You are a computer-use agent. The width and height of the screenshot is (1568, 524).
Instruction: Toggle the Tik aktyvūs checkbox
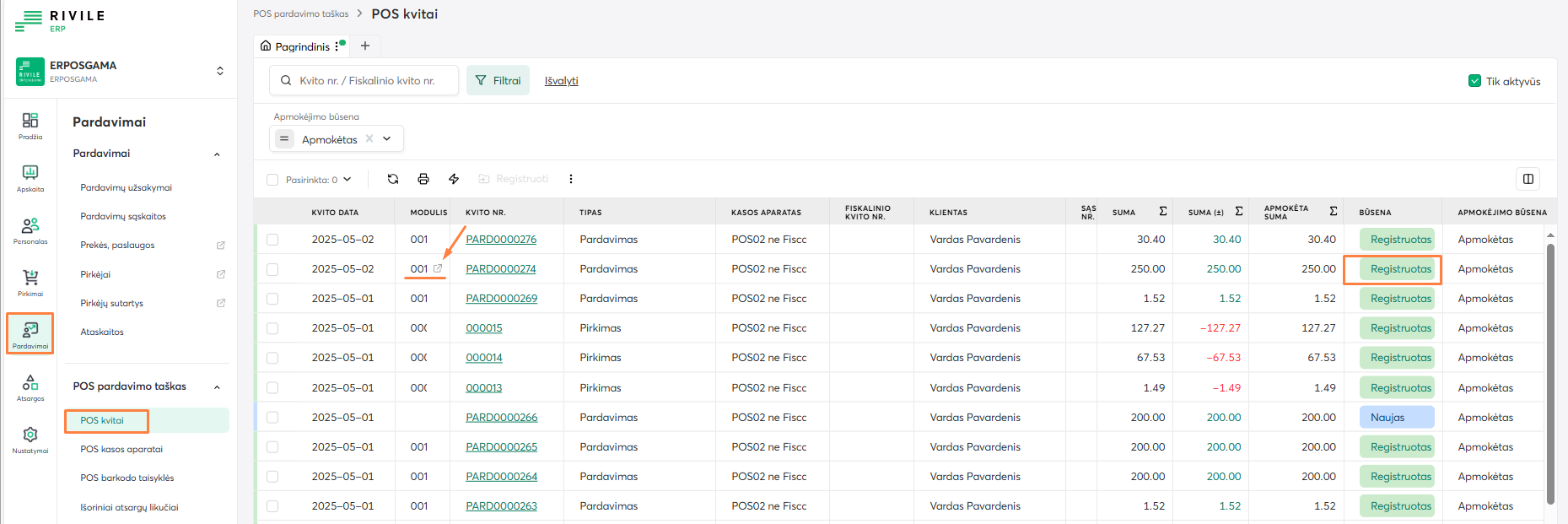tap(1474, 81)
